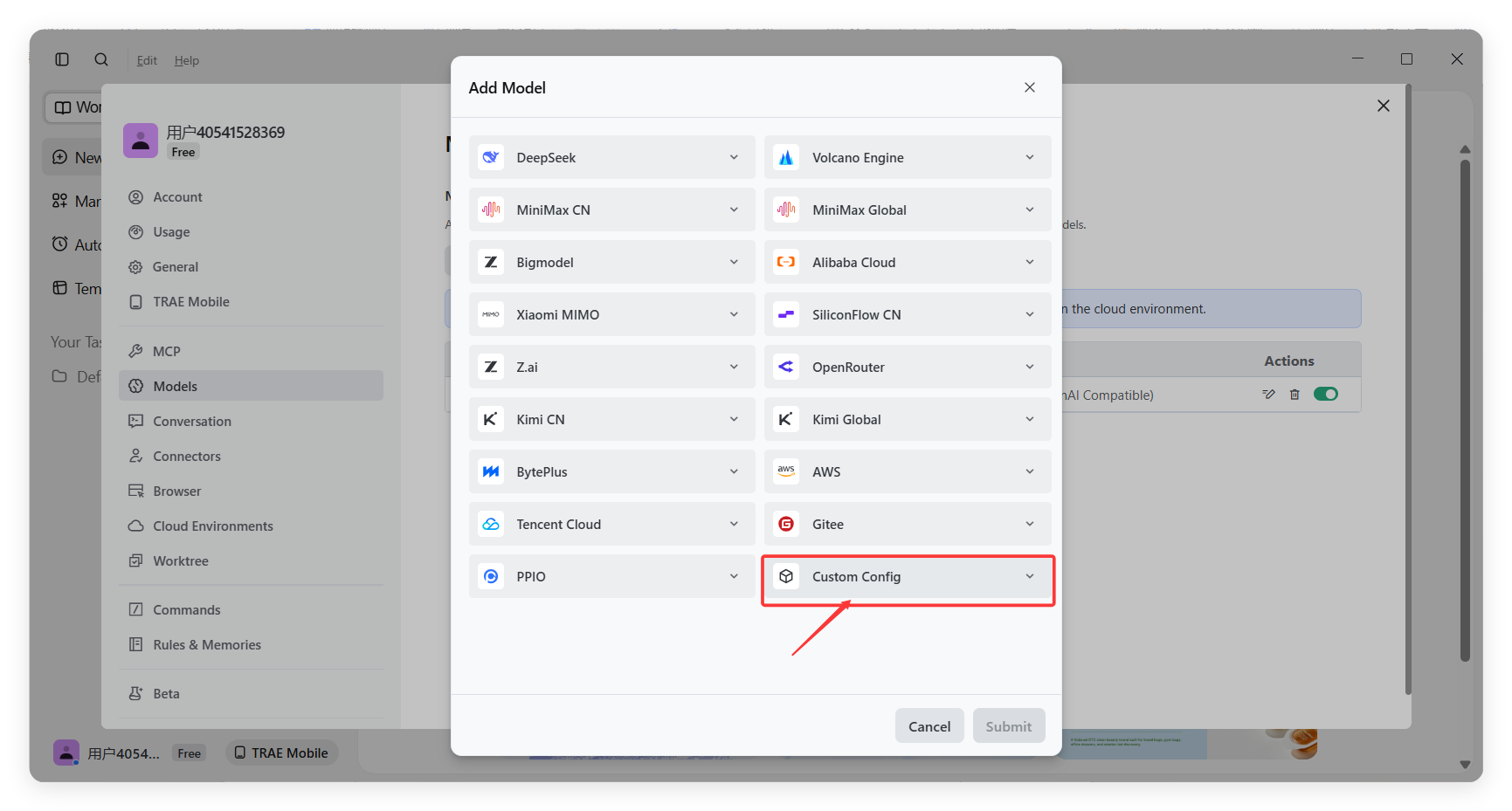
Task: Open TRAE Mobile in settings sidebar
Action: [x=252, y=302]
